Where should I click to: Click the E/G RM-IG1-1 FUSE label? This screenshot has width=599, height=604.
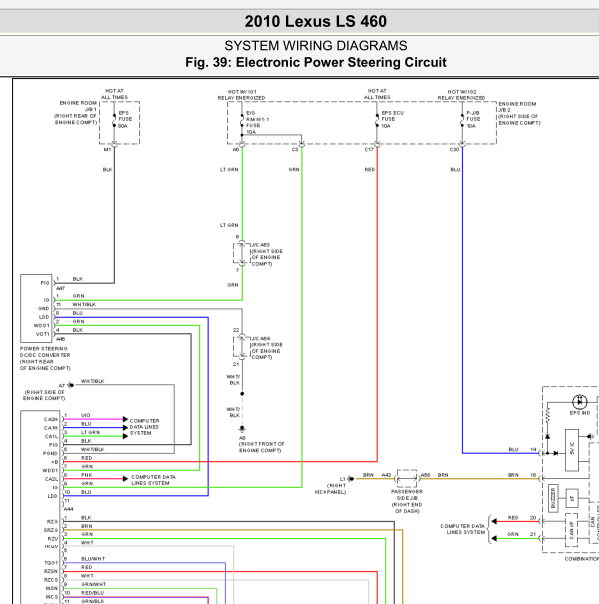click(257, 122)
